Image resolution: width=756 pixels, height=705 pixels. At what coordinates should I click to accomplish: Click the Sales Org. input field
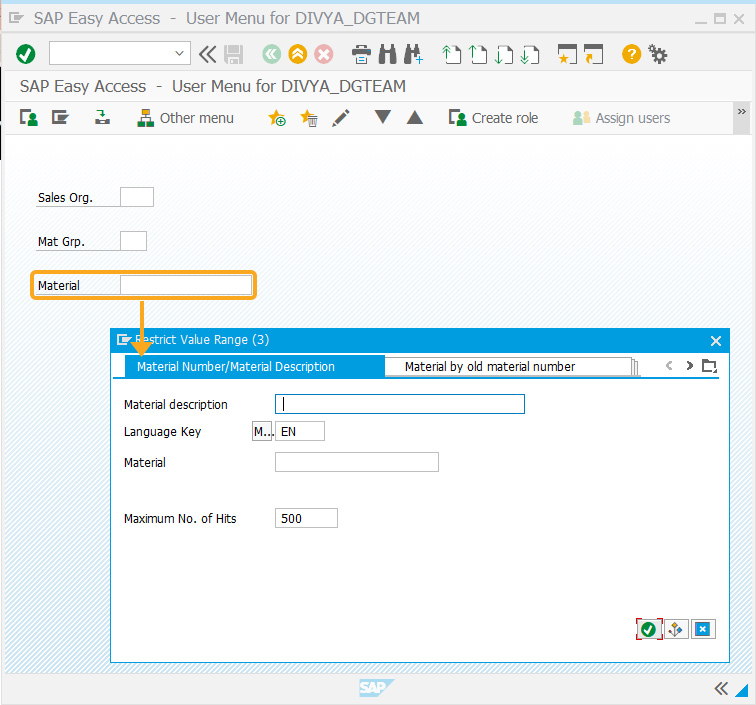tap(137, 197)
